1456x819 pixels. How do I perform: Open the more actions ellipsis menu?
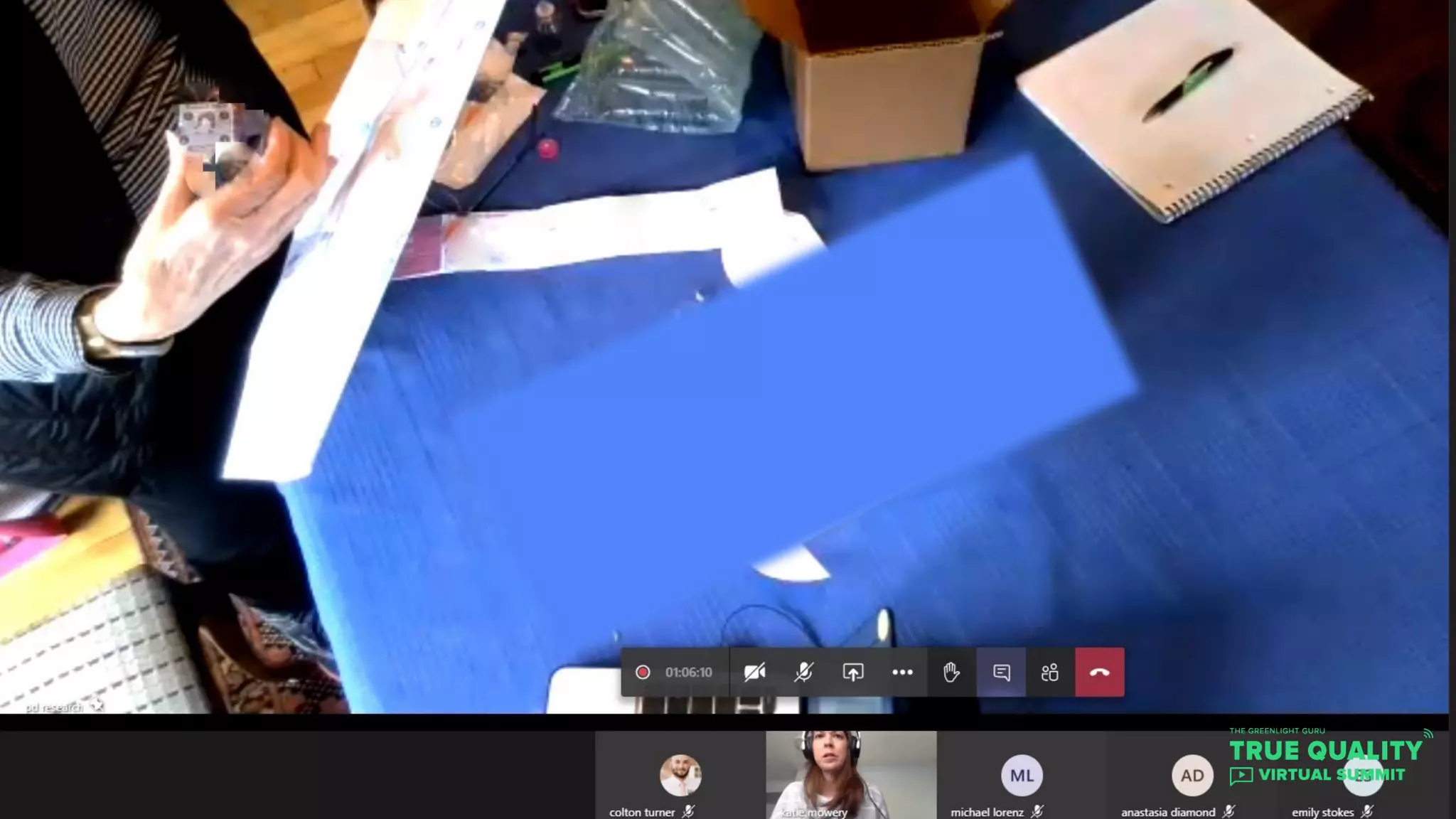click(902, 672)
